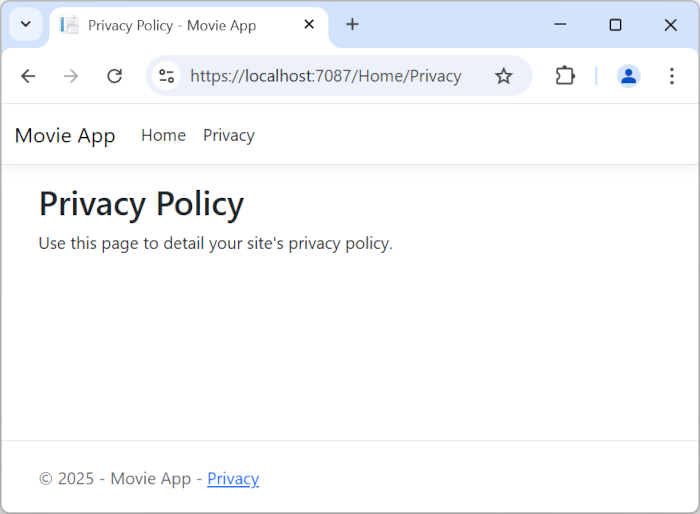The image size is (700, 514).
Task: Open the Chrome profile avatar
Action: click(628, 76)
